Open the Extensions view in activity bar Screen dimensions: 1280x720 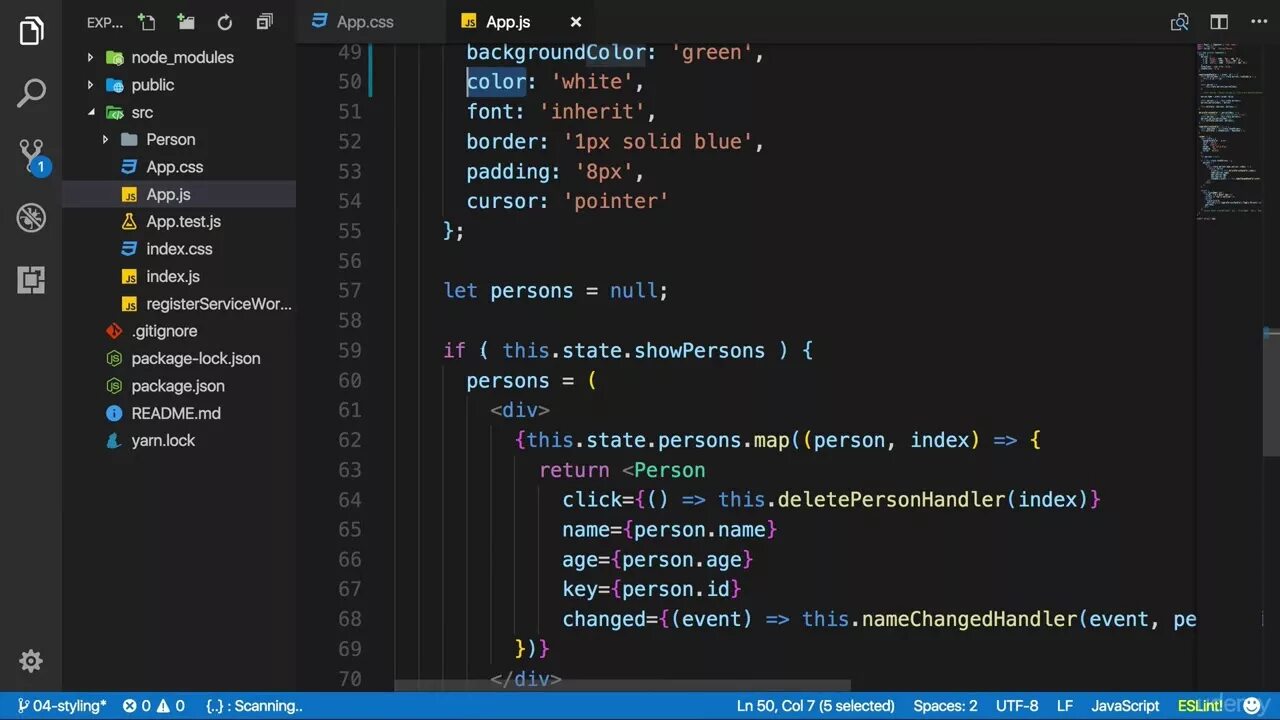31,279
